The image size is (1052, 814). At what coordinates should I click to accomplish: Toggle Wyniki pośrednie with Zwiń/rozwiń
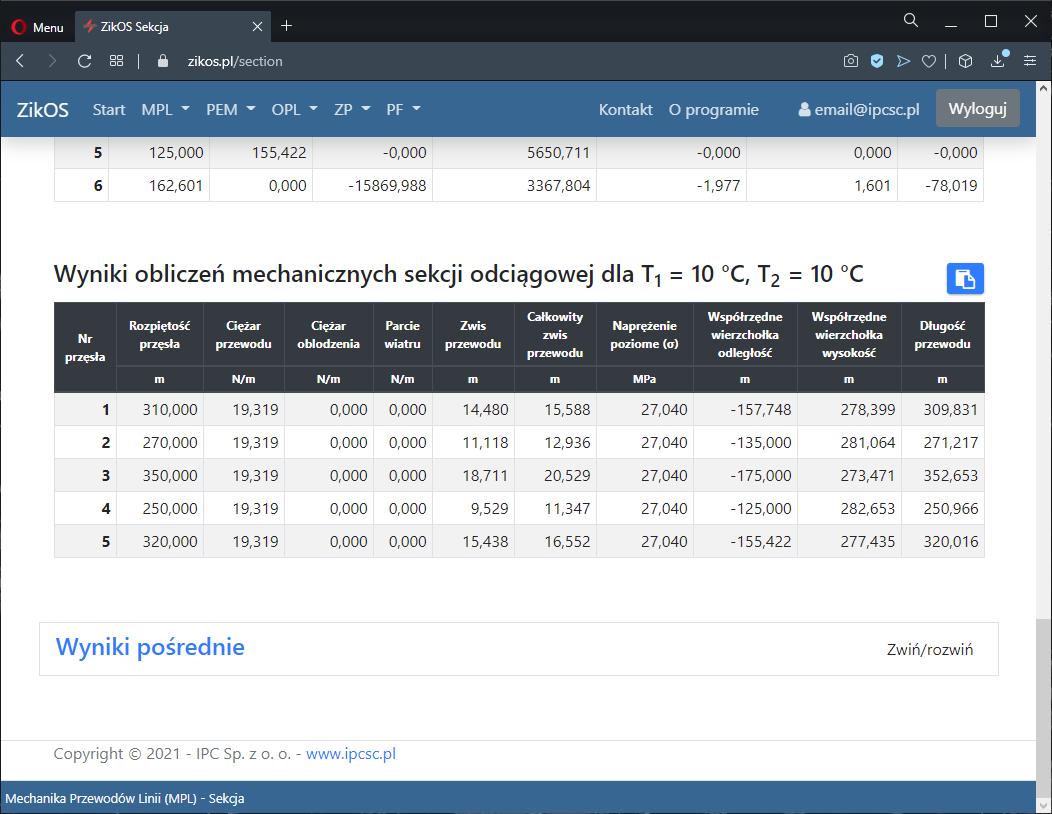(930, 650)
